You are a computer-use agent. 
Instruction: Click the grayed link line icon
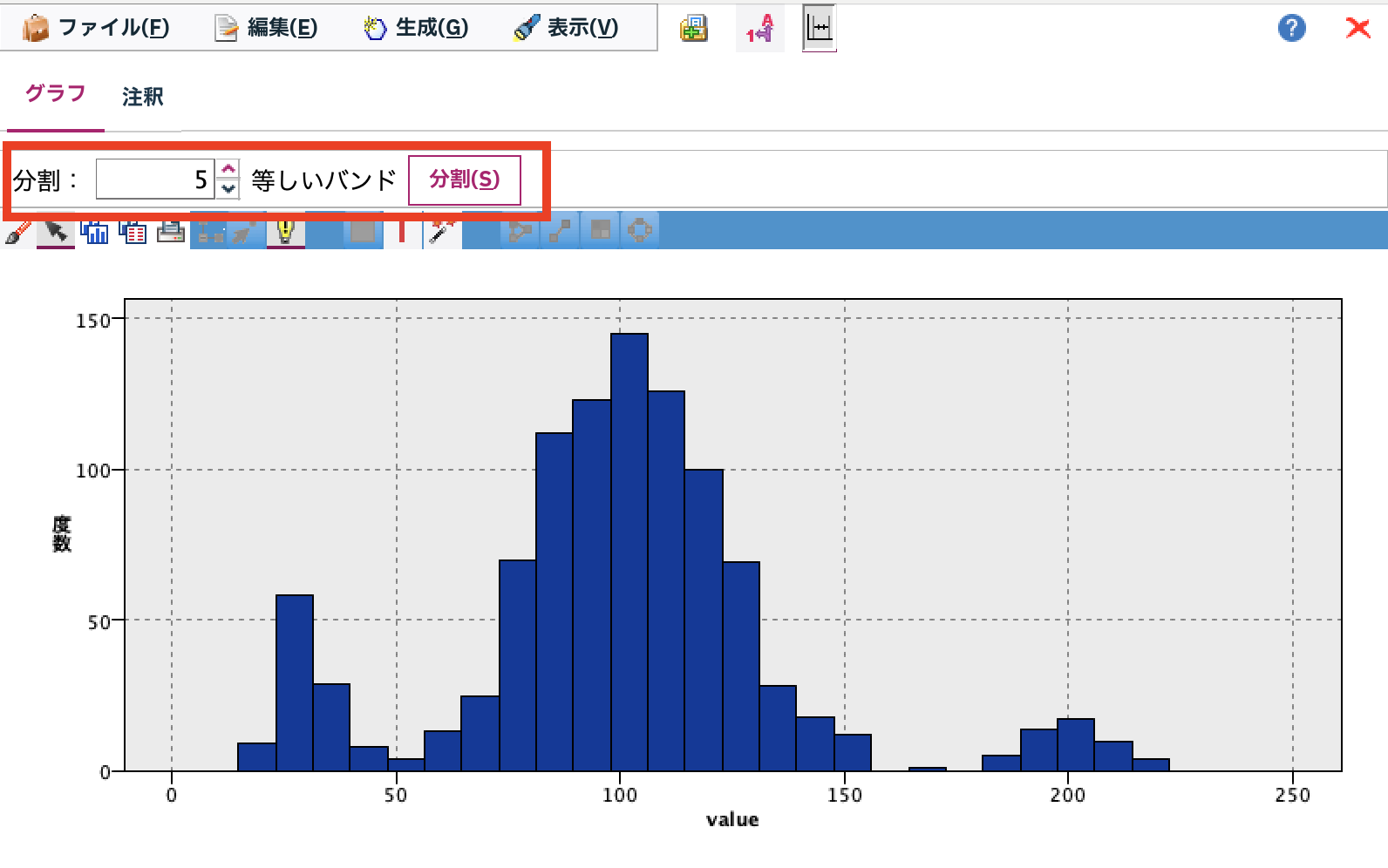pos(560,231)
